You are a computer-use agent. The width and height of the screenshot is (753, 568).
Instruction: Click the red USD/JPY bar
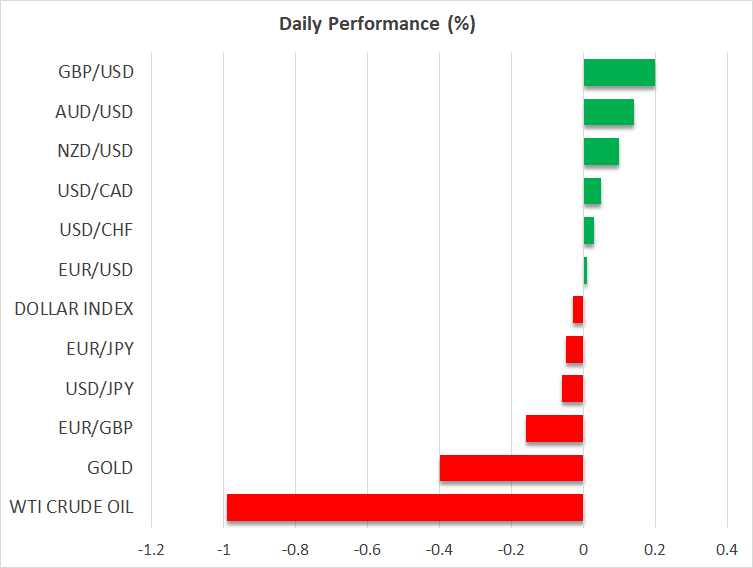pos(572,389)
